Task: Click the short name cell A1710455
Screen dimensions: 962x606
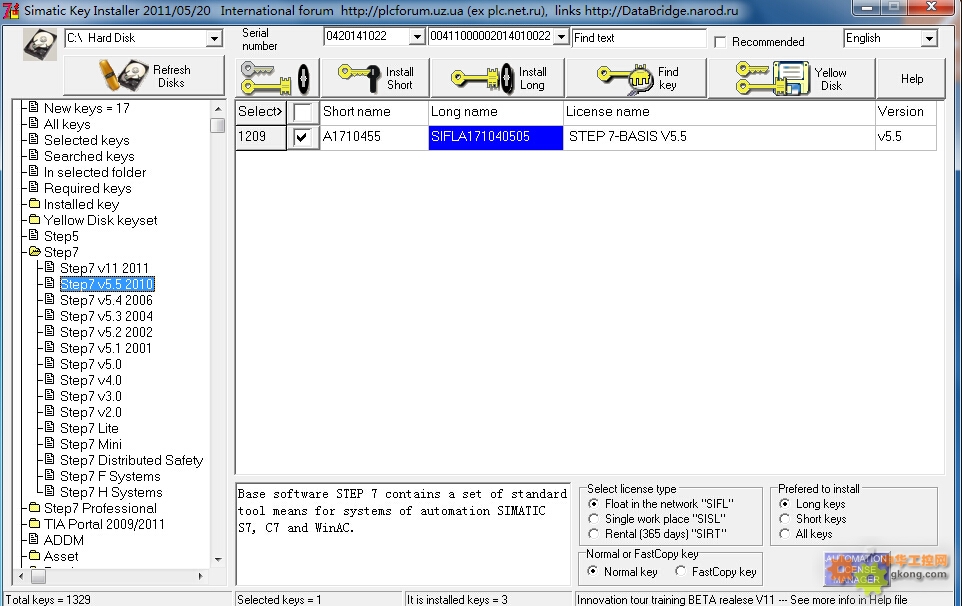Action: 374,137
